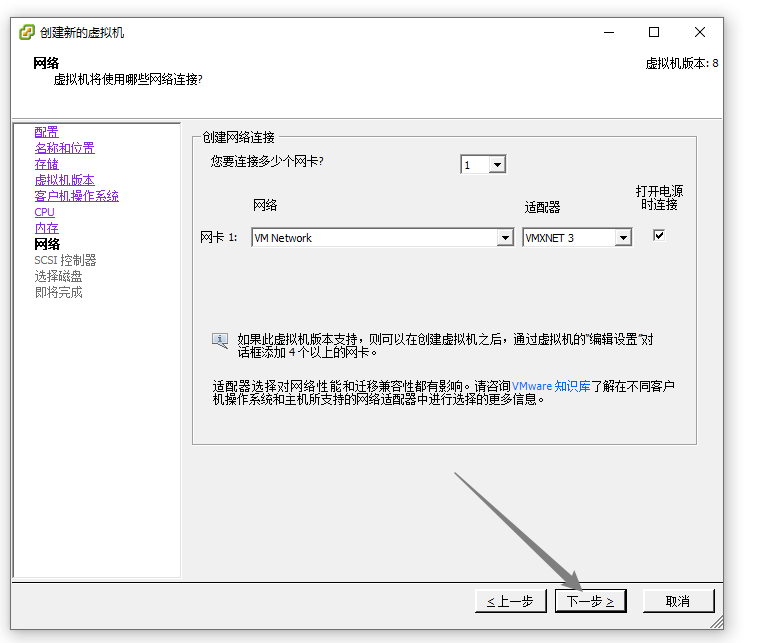This screenshot has height=643, width=779.
Task: Click the 虚拟机版本: 8 text
Action: (x=682, y=63)
